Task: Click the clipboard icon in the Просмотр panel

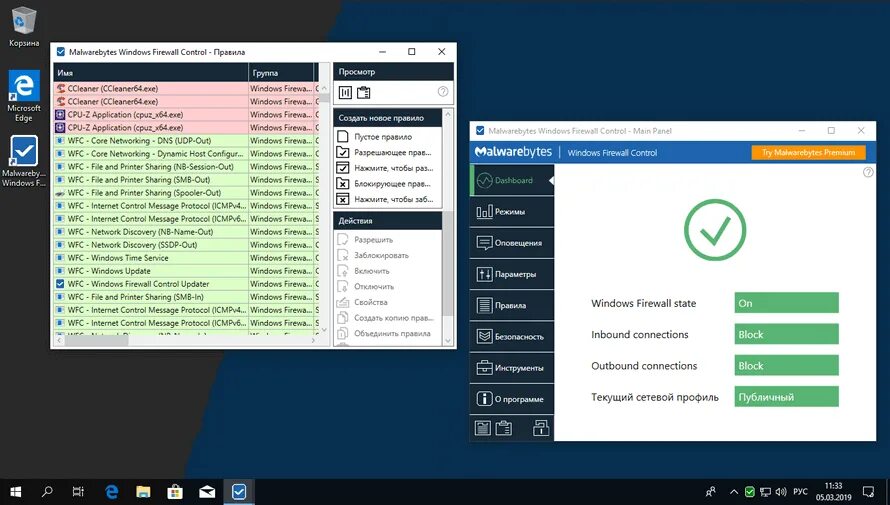Action: click(x=364, y=92)
